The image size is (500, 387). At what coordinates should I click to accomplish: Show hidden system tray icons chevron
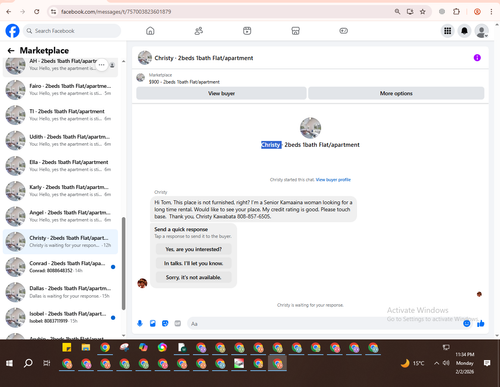point(436,363)
